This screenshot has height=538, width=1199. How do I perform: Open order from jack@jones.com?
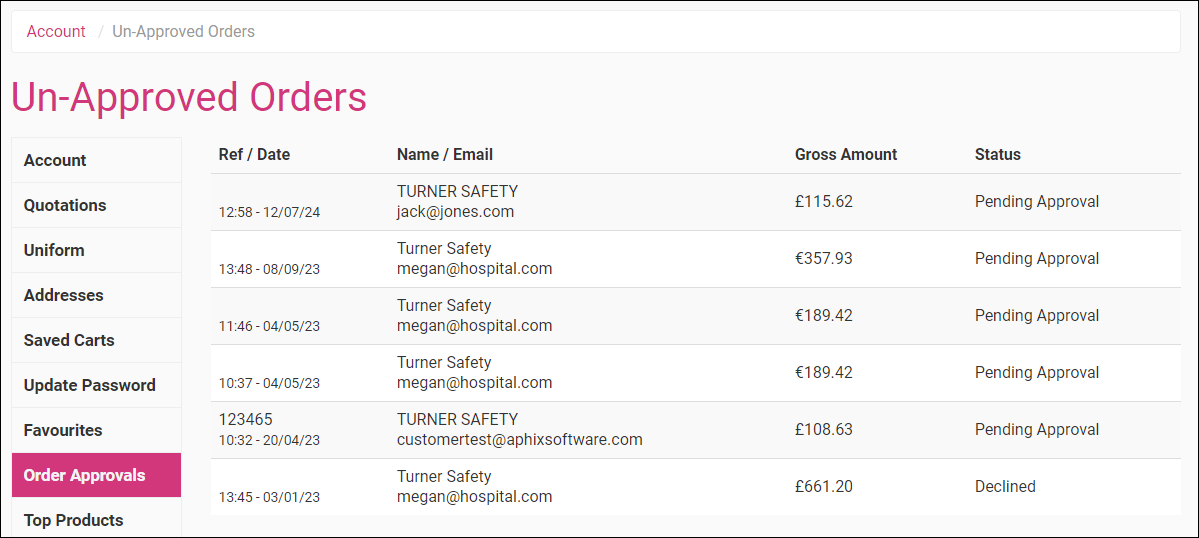click(455, 212)
